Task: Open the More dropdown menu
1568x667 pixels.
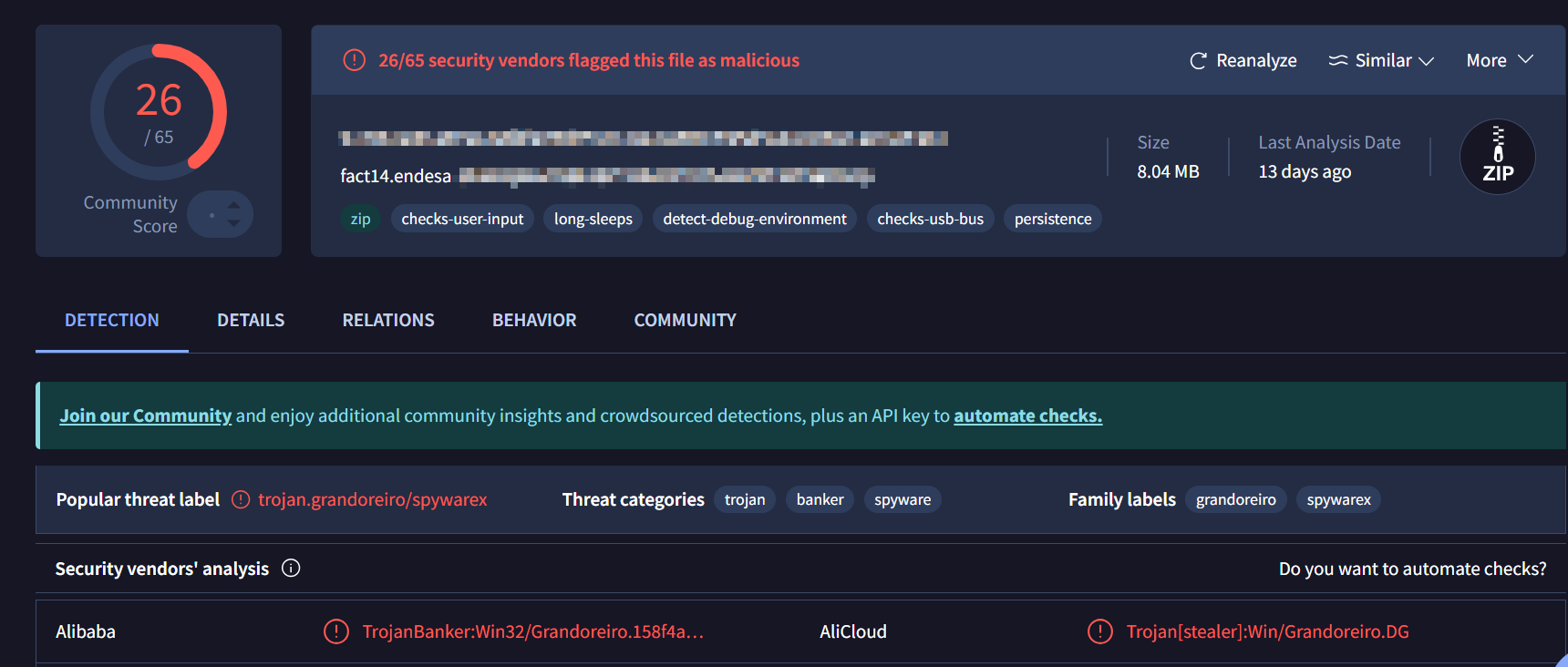Action: (x=1500, y=61)
